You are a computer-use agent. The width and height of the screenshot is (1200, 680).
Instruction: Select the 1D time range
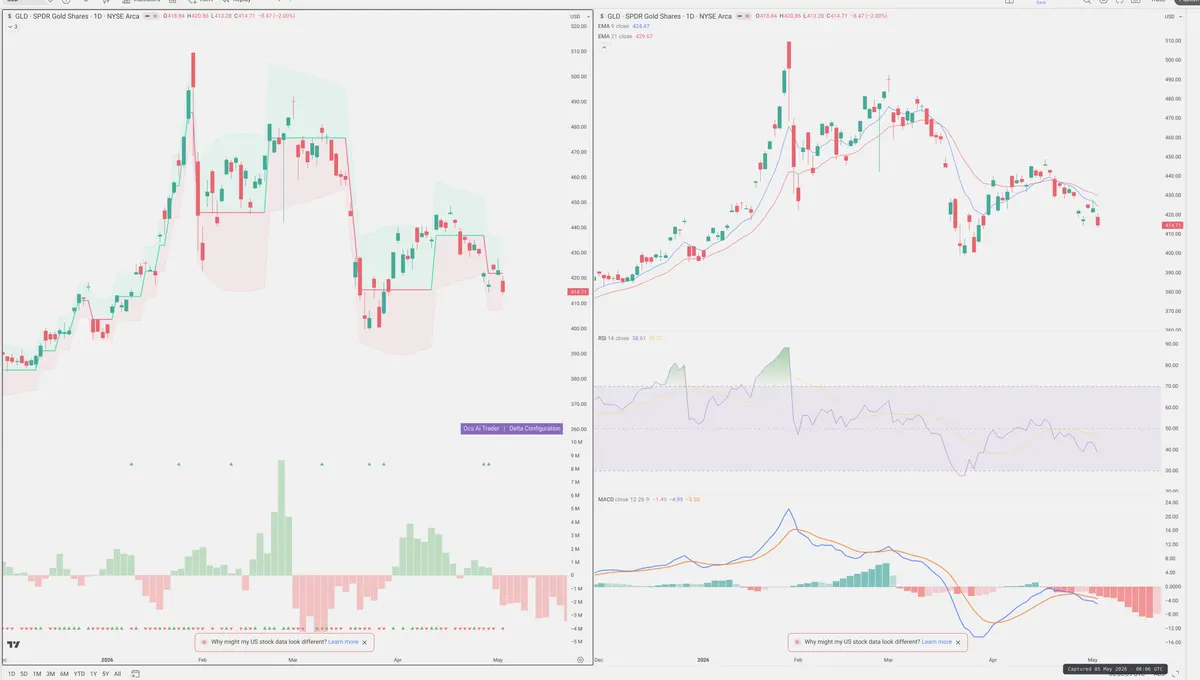[10, 674]
